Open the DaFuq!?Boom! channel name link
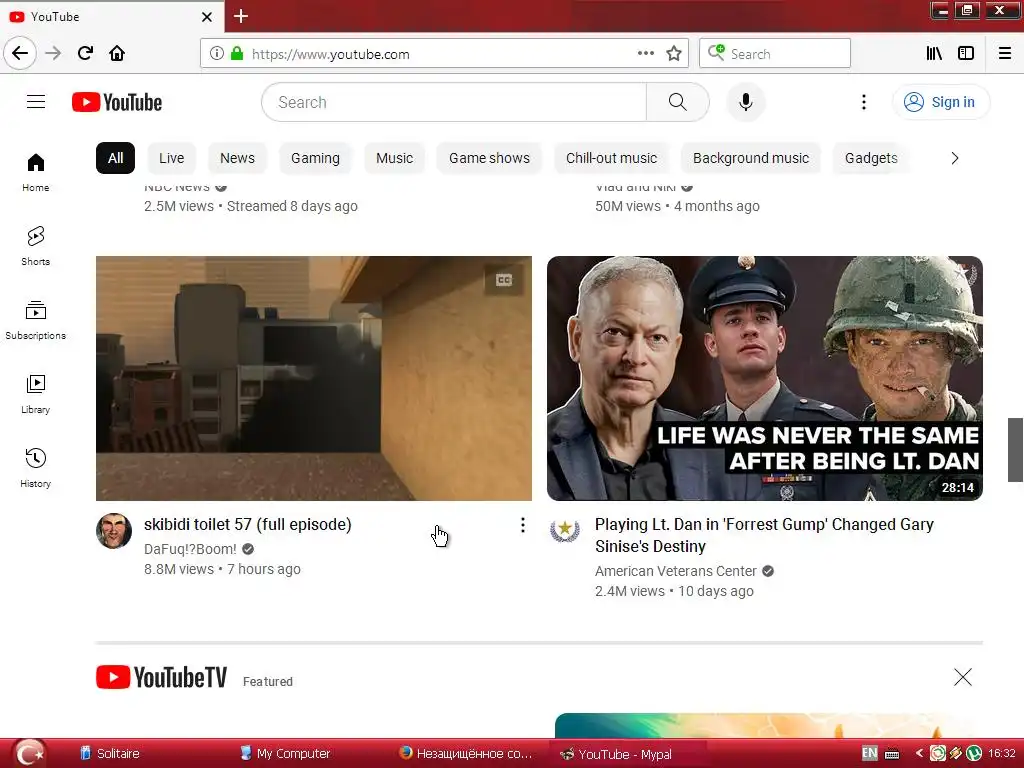Image resolution: width=1024 pixels, height=768 pixels. click(x=190, y=549)
